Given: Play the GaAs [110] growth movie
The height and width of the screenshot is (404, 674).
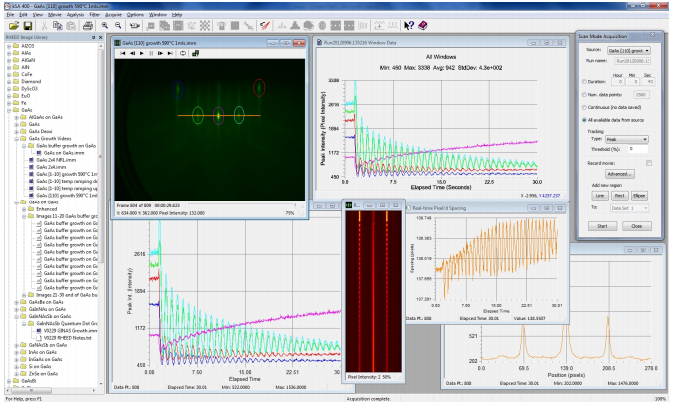Looking at the screenshot, I should 142,53.
